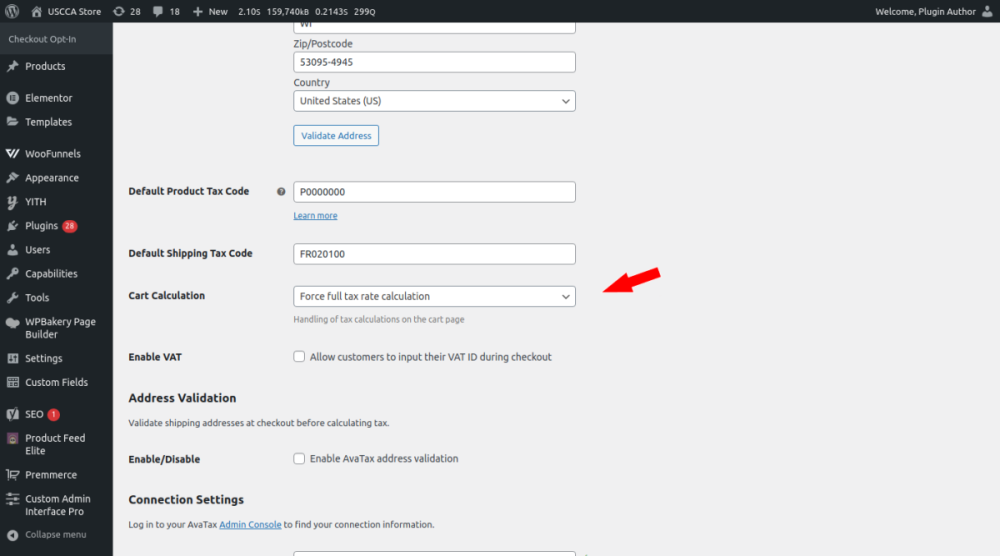Click the SEO notification badge

[54, 414]
